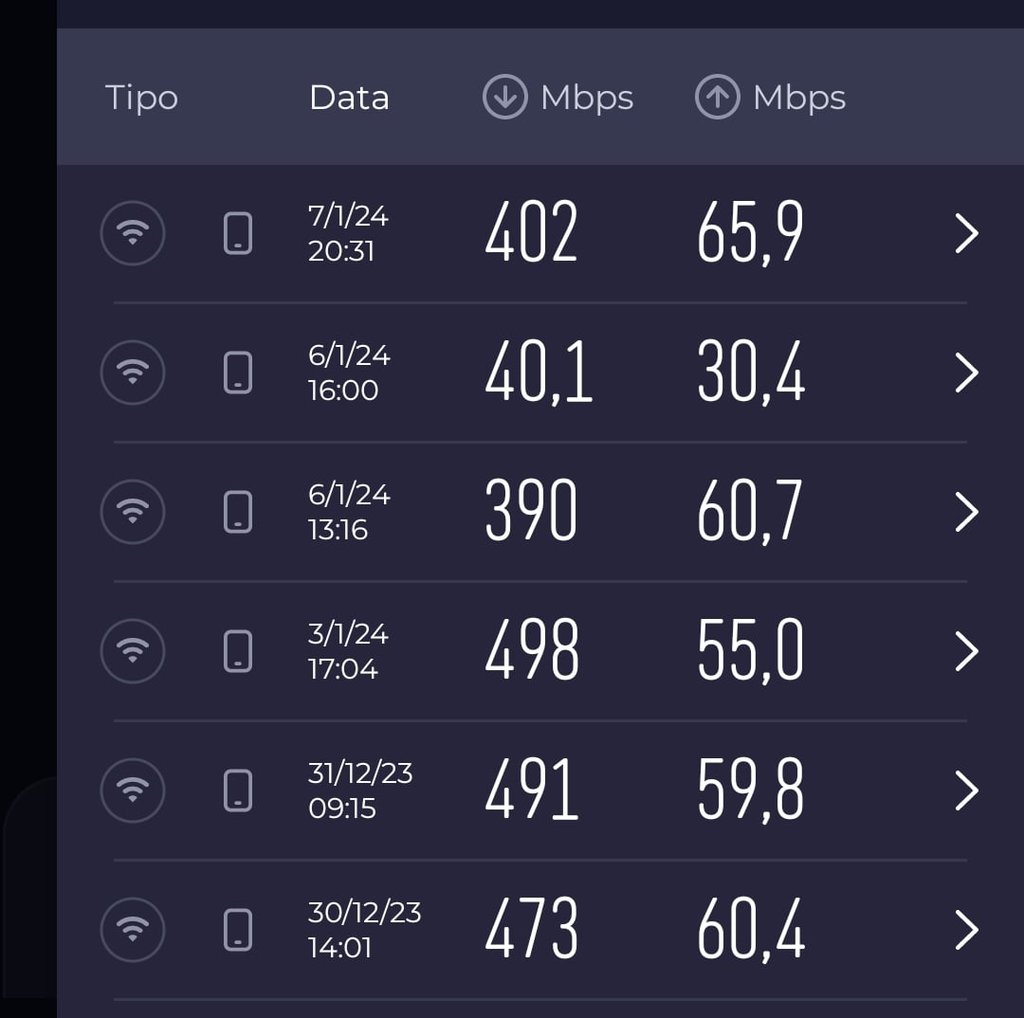Sort by the Tipo column header
The image size is (1024, 1018).
coord(142,99)
